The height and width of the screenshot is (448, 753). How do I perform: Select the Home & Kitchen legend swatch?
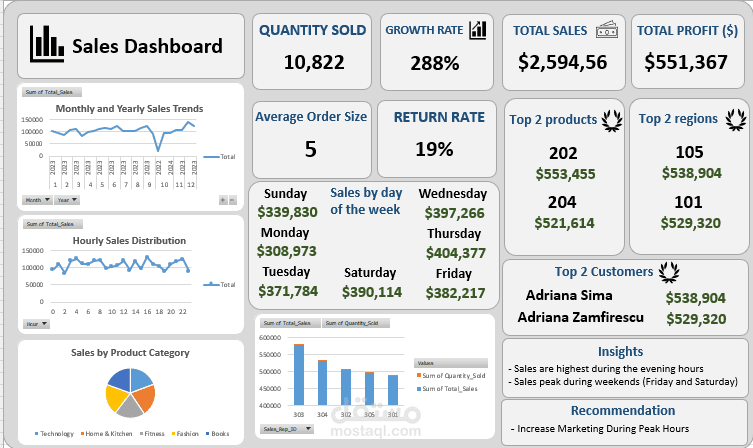[x=83, y=434]
